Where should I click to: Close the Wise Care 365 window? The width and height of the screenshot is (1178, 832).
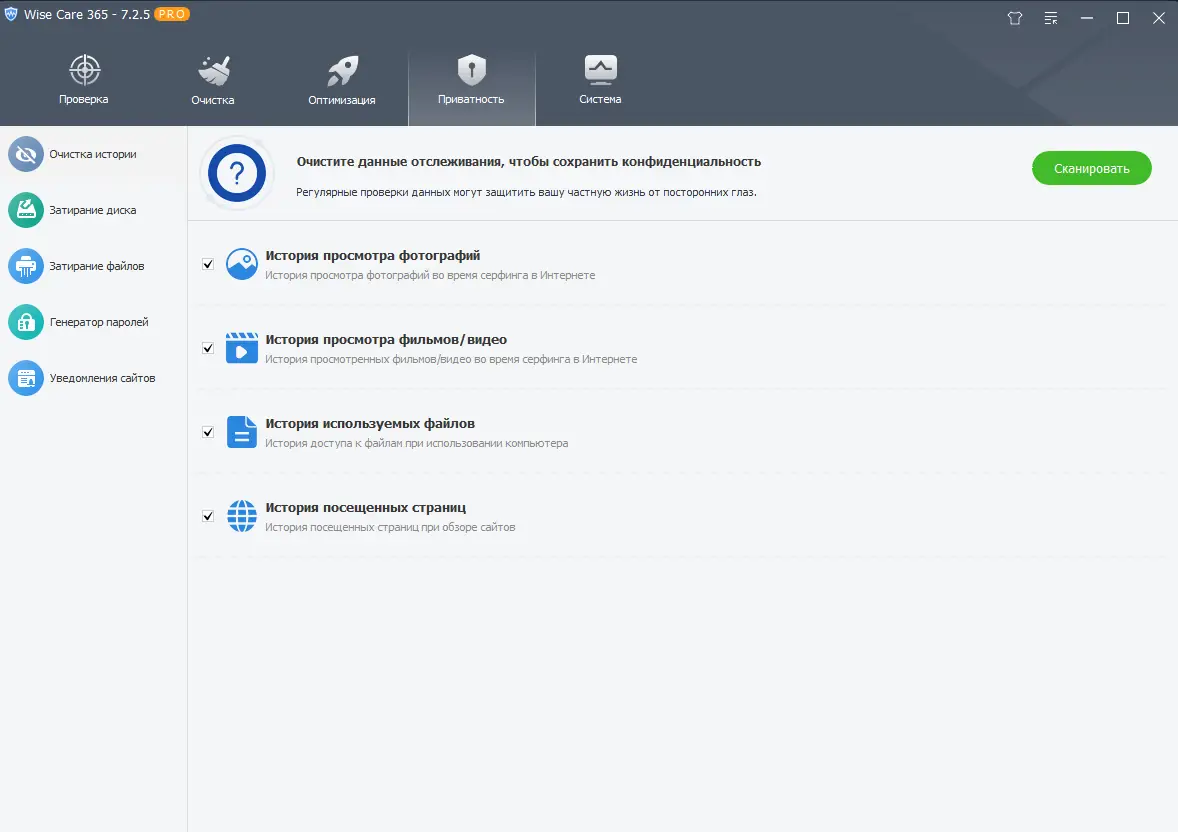point(1159,18)
